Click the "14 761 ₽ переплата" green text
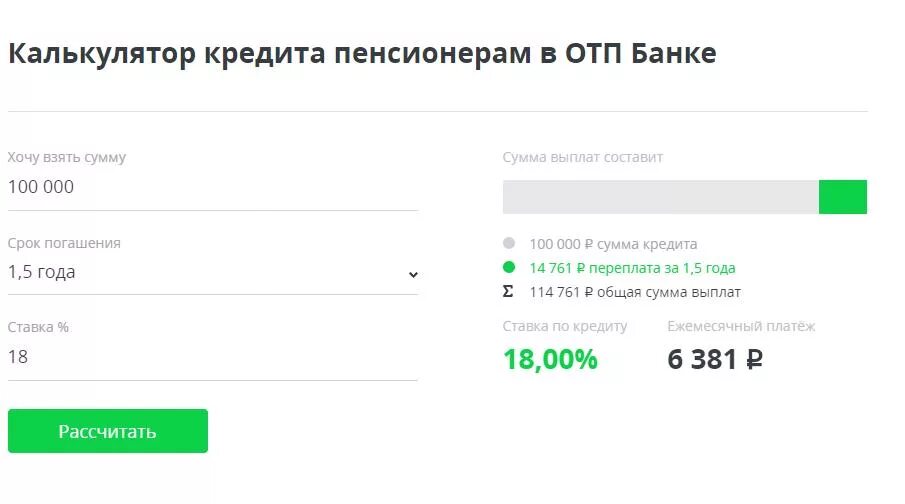 pos(632,268)
